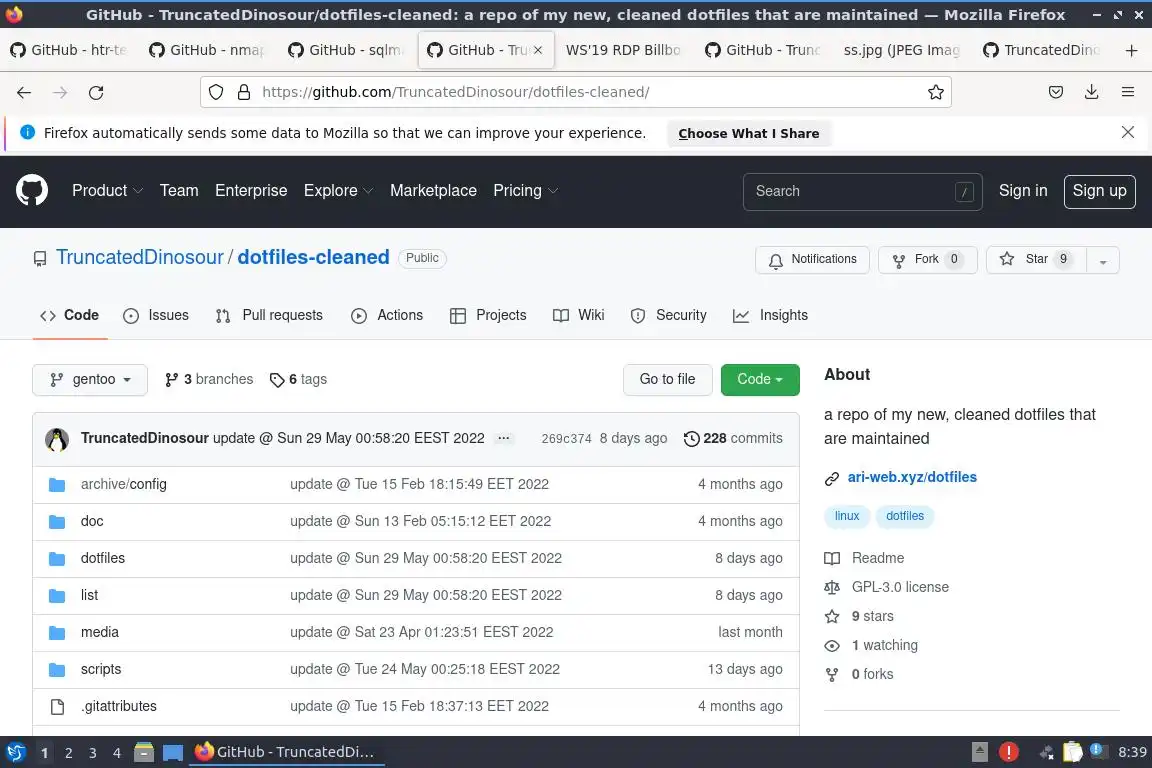Click the Readme book icon in About
1152x768 pixels.
(x=832, y=559)
